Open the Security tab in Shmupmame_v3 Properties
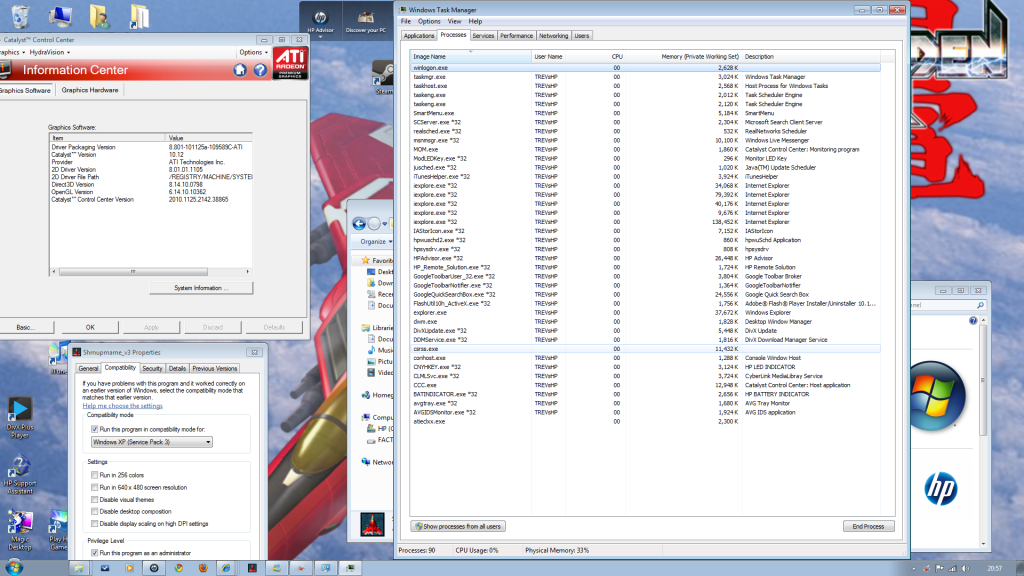The width and height of the screenshot is (1024, 576). tap(152, 368)
